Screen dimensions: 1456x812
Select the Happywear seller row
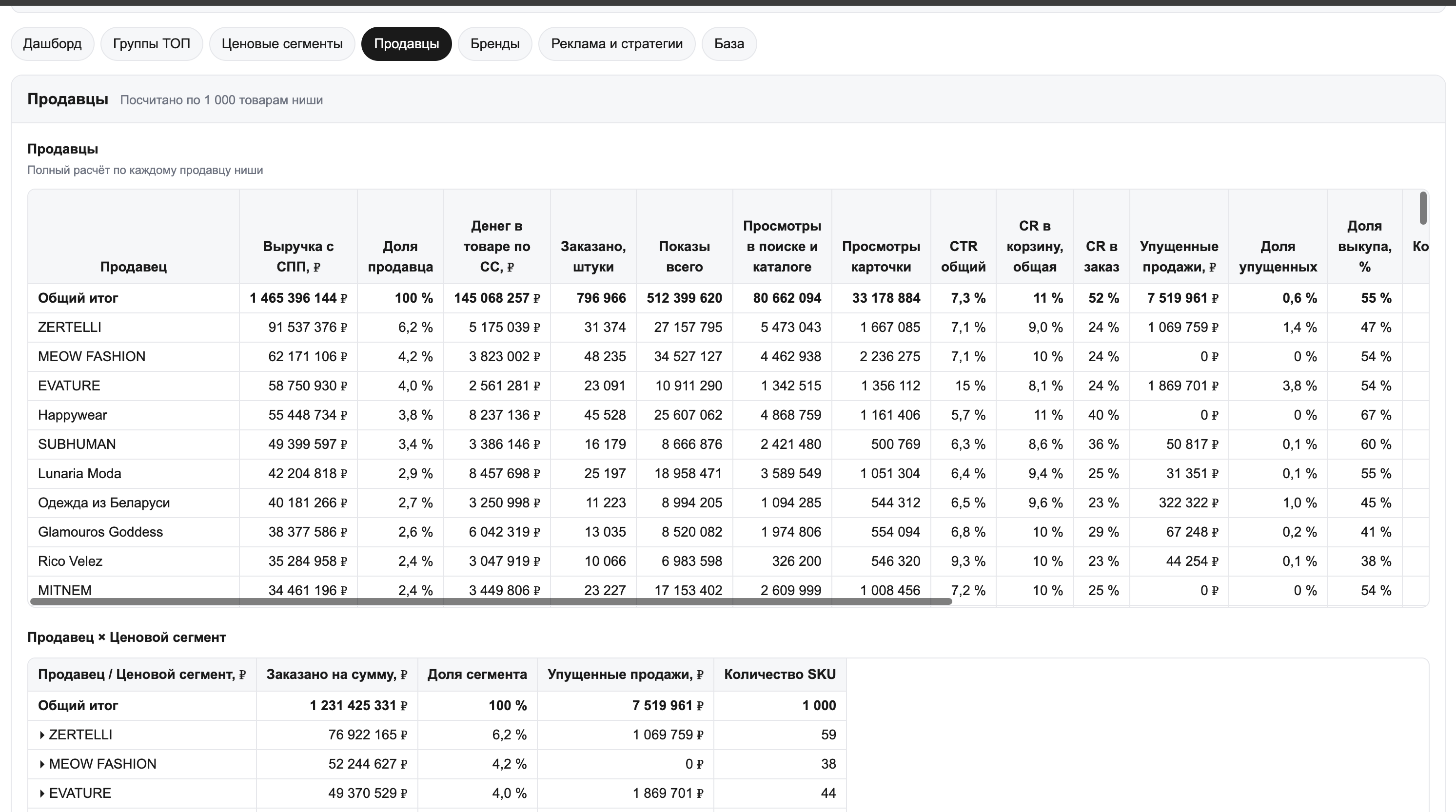[x=728, y=415]
